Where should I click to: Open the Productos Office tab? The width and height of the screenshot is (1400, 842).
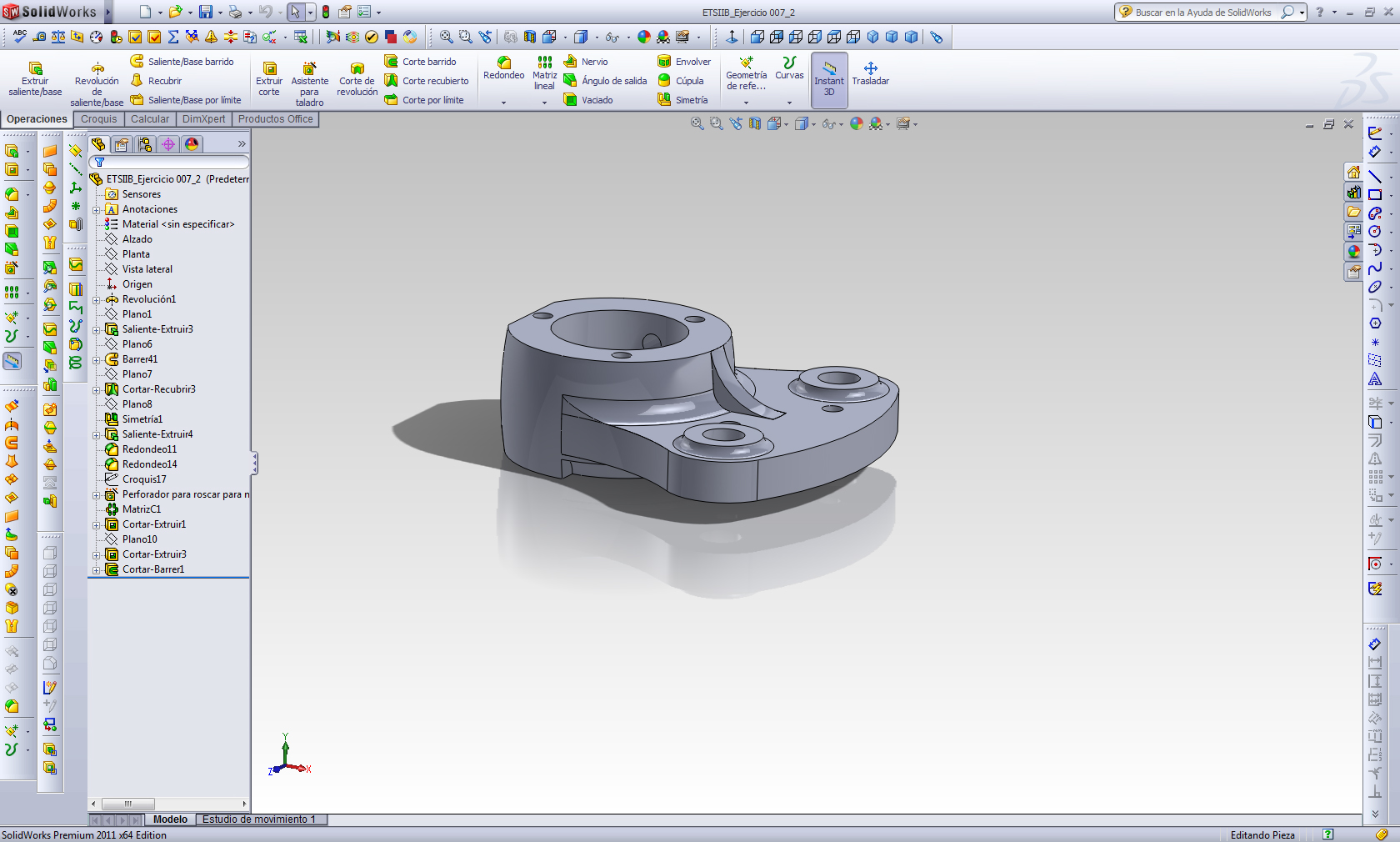[276, 119]
